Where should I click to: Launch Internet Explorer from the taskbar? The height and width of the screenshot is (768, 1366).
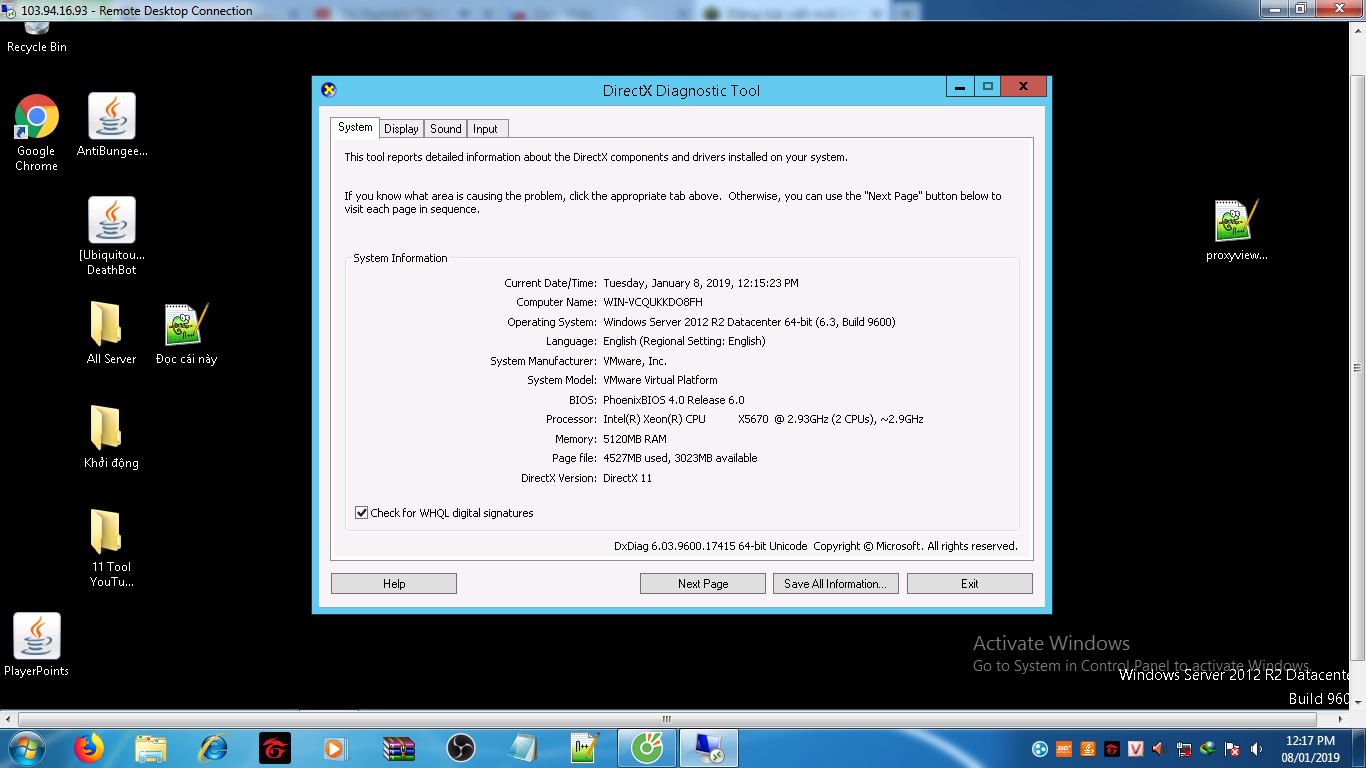(x=213, y=748)
